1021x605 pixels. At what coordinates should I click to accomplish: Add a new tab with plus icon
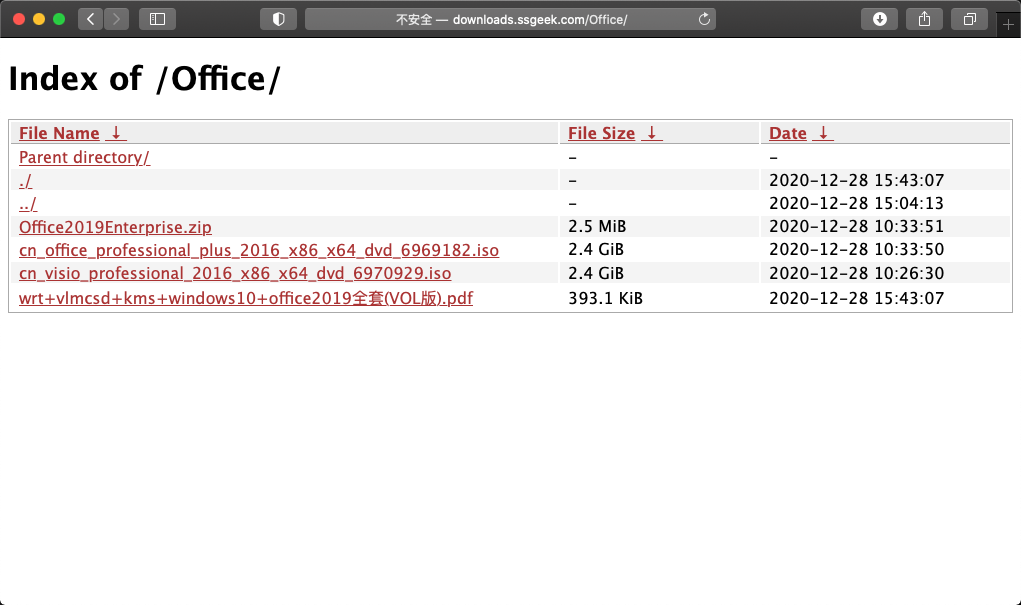(x=1009, y=25)
